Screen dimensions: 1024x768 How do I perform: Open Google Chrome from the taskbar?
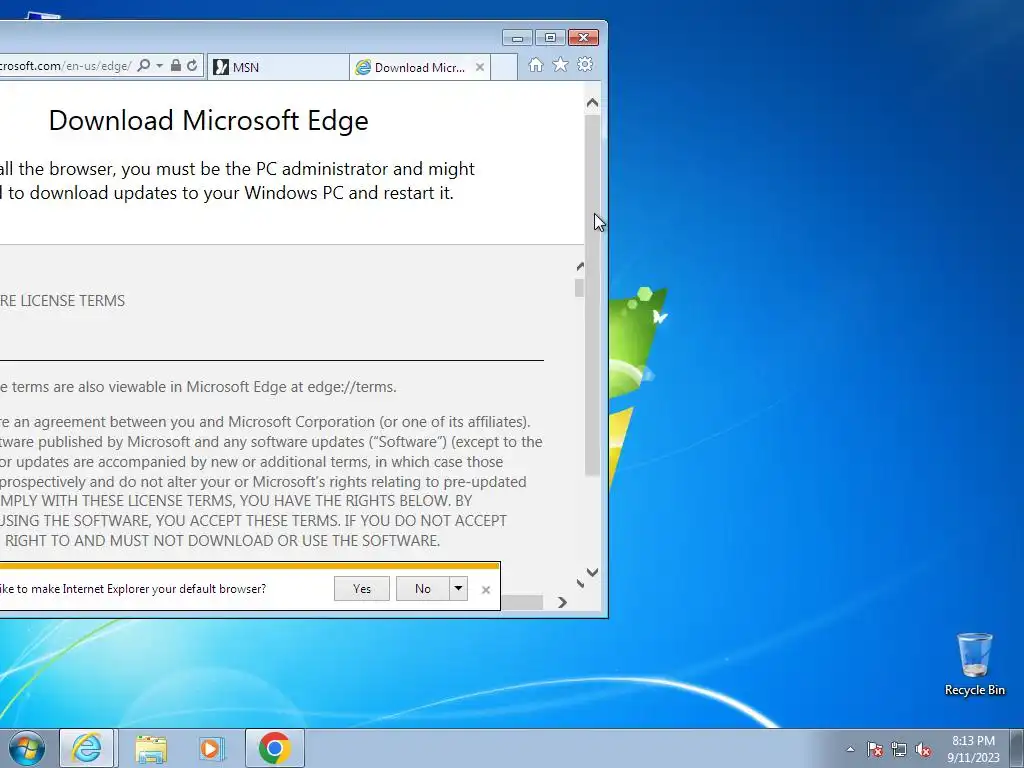click(274, 748)
